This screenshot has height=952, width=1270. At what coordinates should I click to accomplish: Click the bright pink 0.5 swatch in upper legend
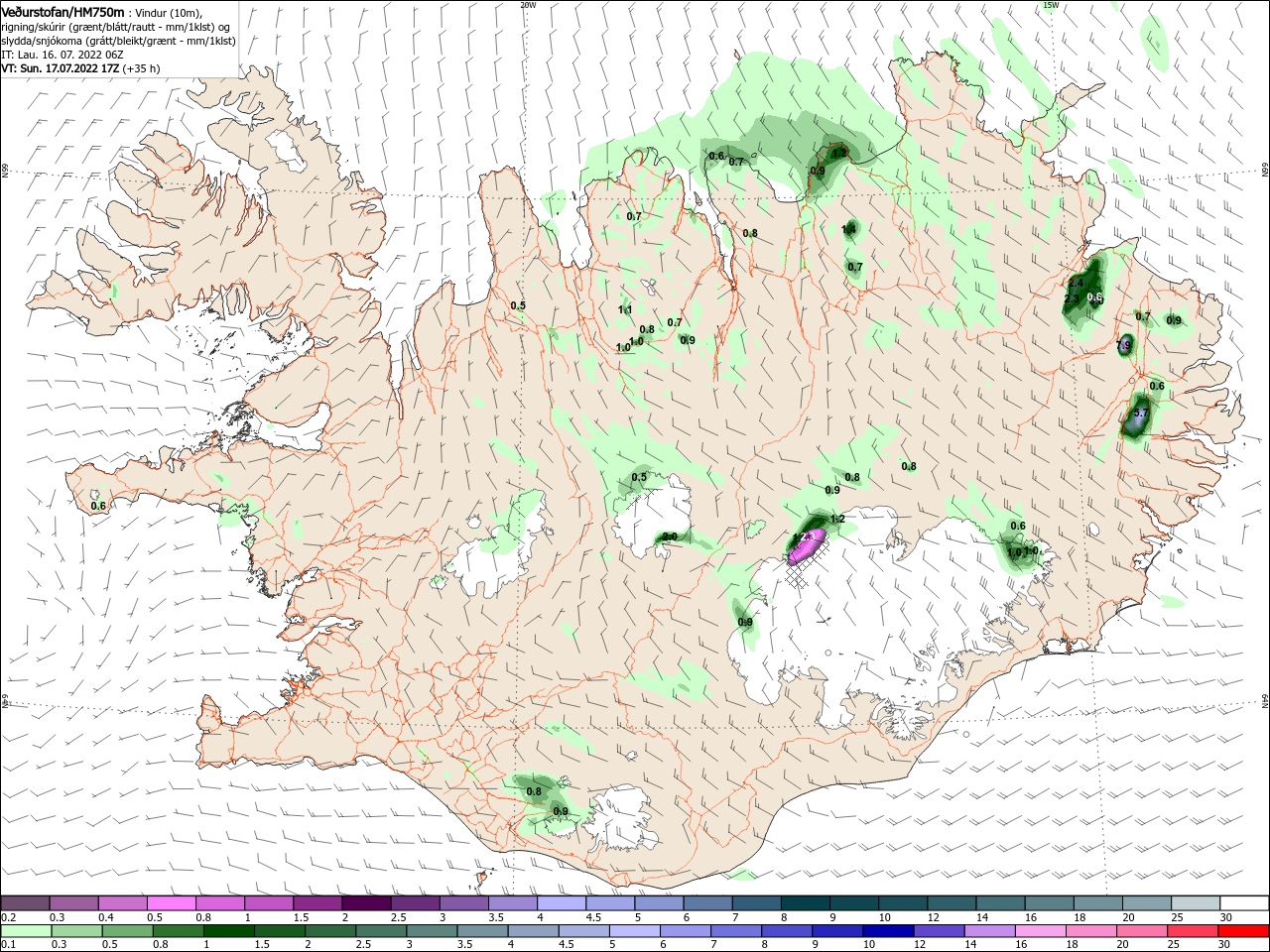(172, 903)
